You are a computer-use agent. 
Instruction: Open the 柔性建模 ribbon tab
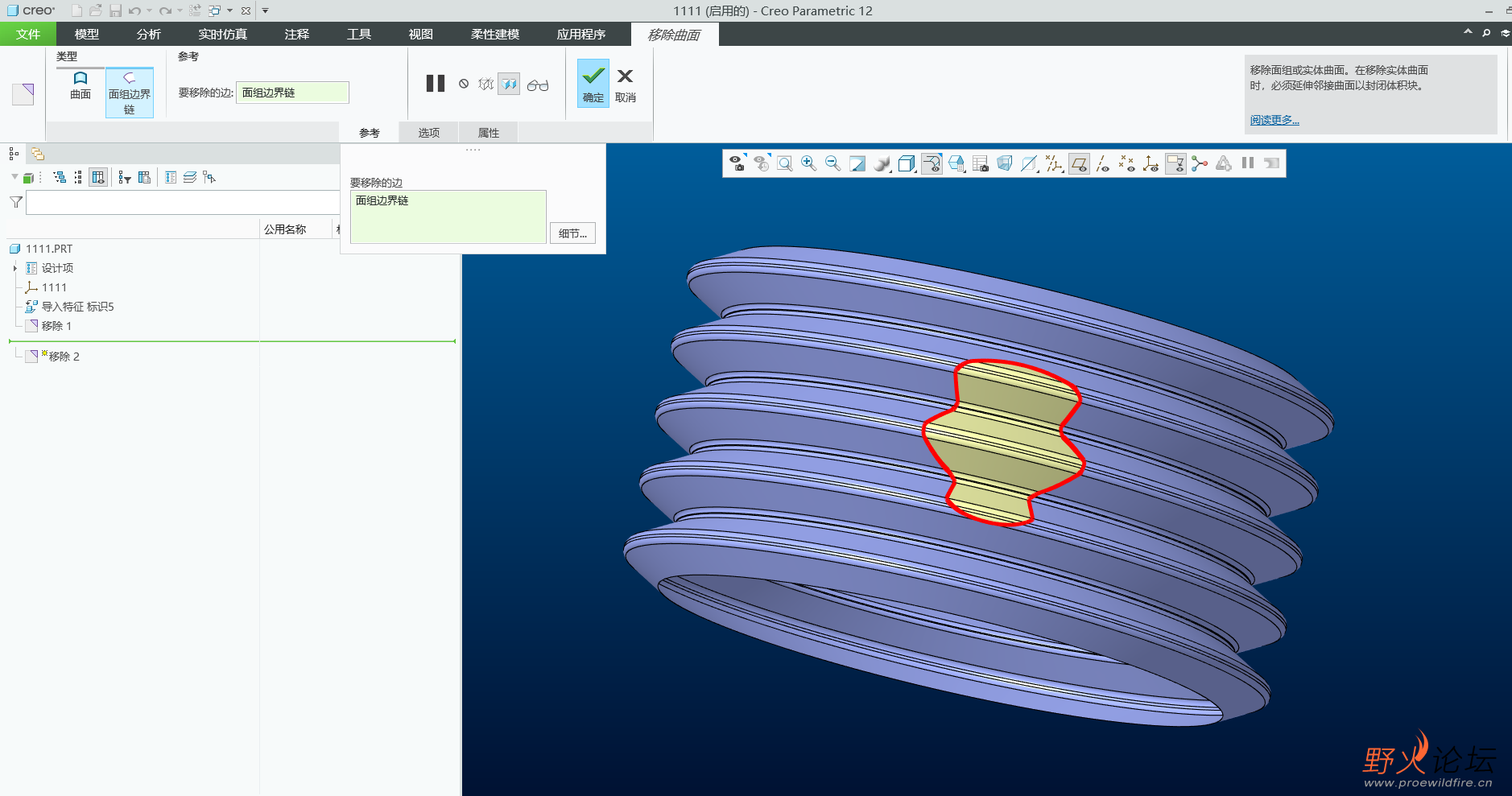494,34
